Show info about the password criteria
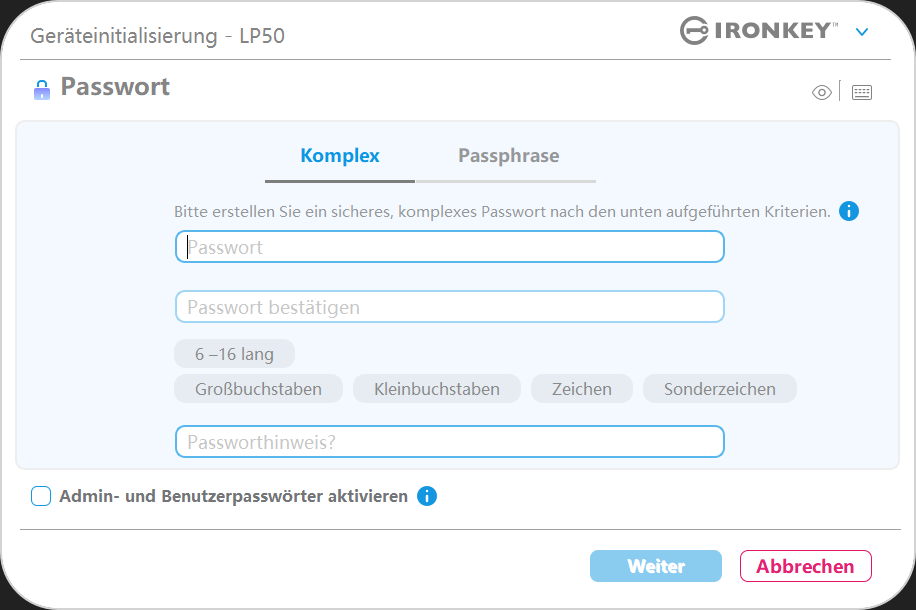The height and width of the screenshot is (610, 916). 849,211
